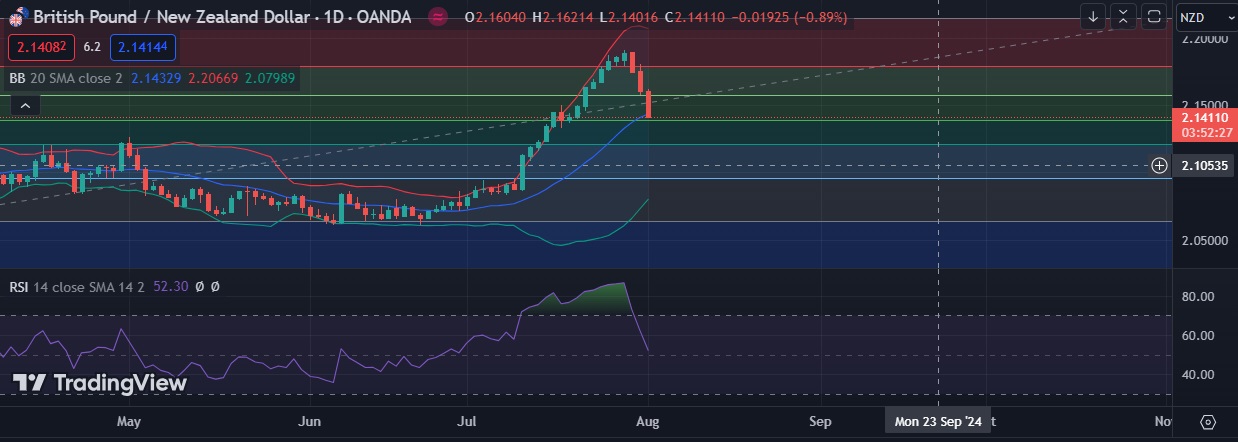Click the BB lower value 2.07989
This screenshot has width=1238, height=442.
pyautogui.click(x=270, y=77)
